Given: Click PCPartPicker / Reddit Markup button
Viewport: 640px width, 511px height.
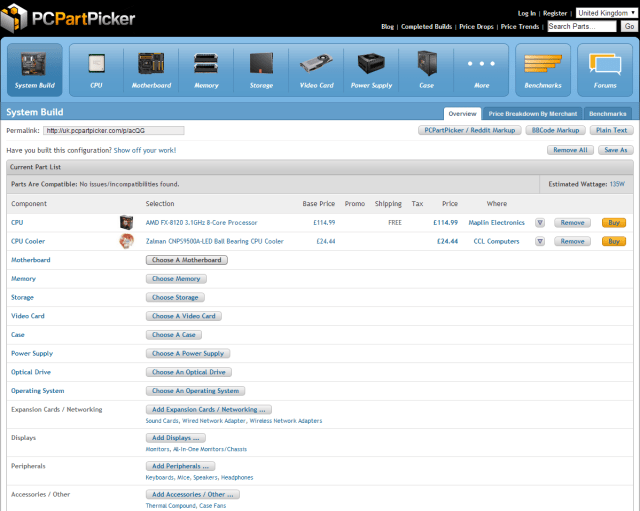Looking at the screenshot, I should tap(470, 130).
